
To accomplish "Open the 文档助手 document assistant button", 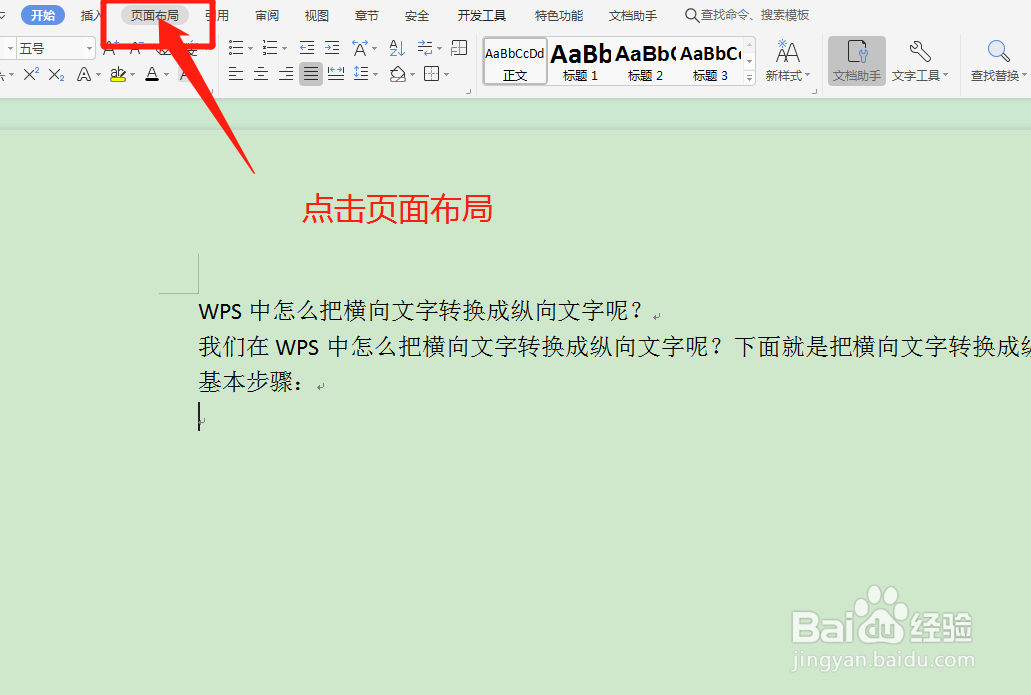I will coord(857,60).
